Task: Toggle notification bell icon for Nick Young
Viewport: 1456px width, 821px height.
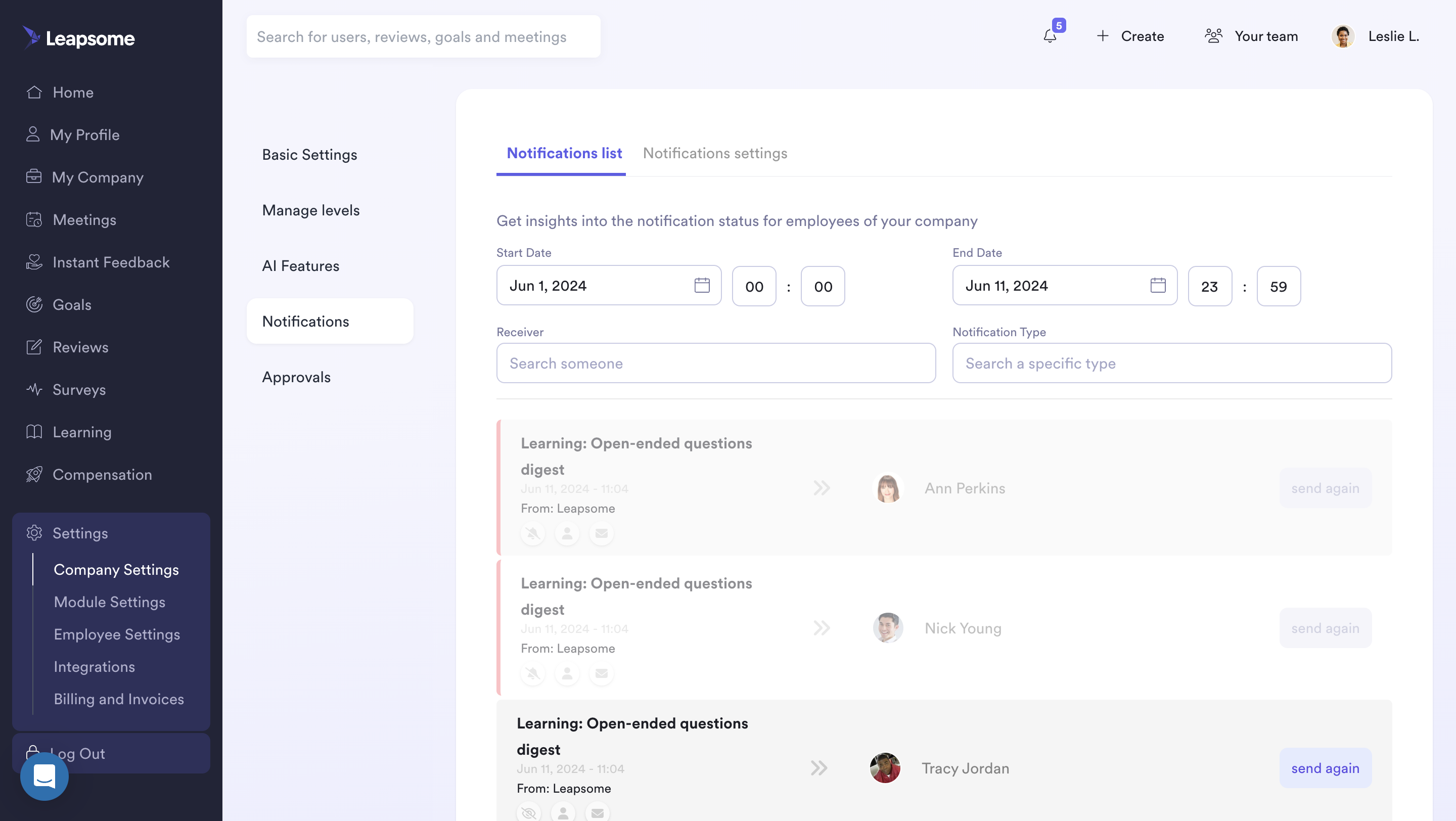Action: (533, 672)
